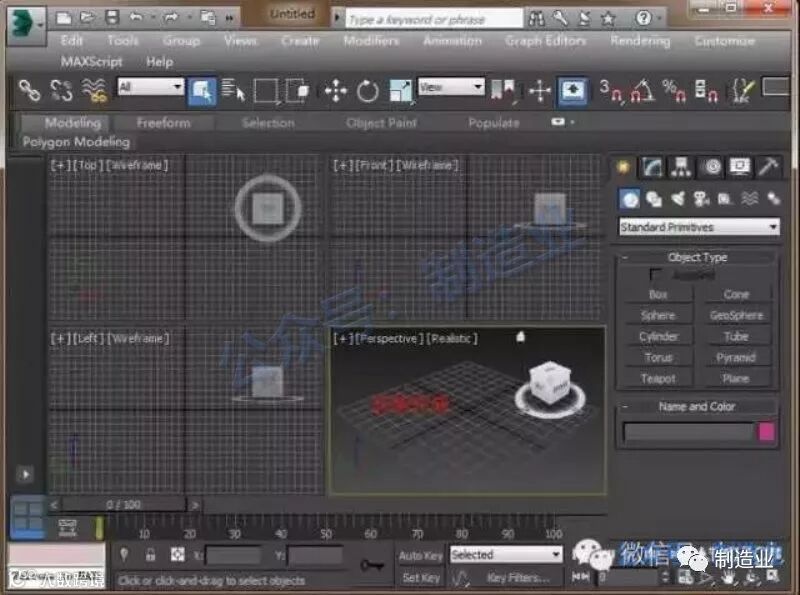Open the Selected key filter dropdown
This screenshot has width=800, height=595.
[506, 554]
